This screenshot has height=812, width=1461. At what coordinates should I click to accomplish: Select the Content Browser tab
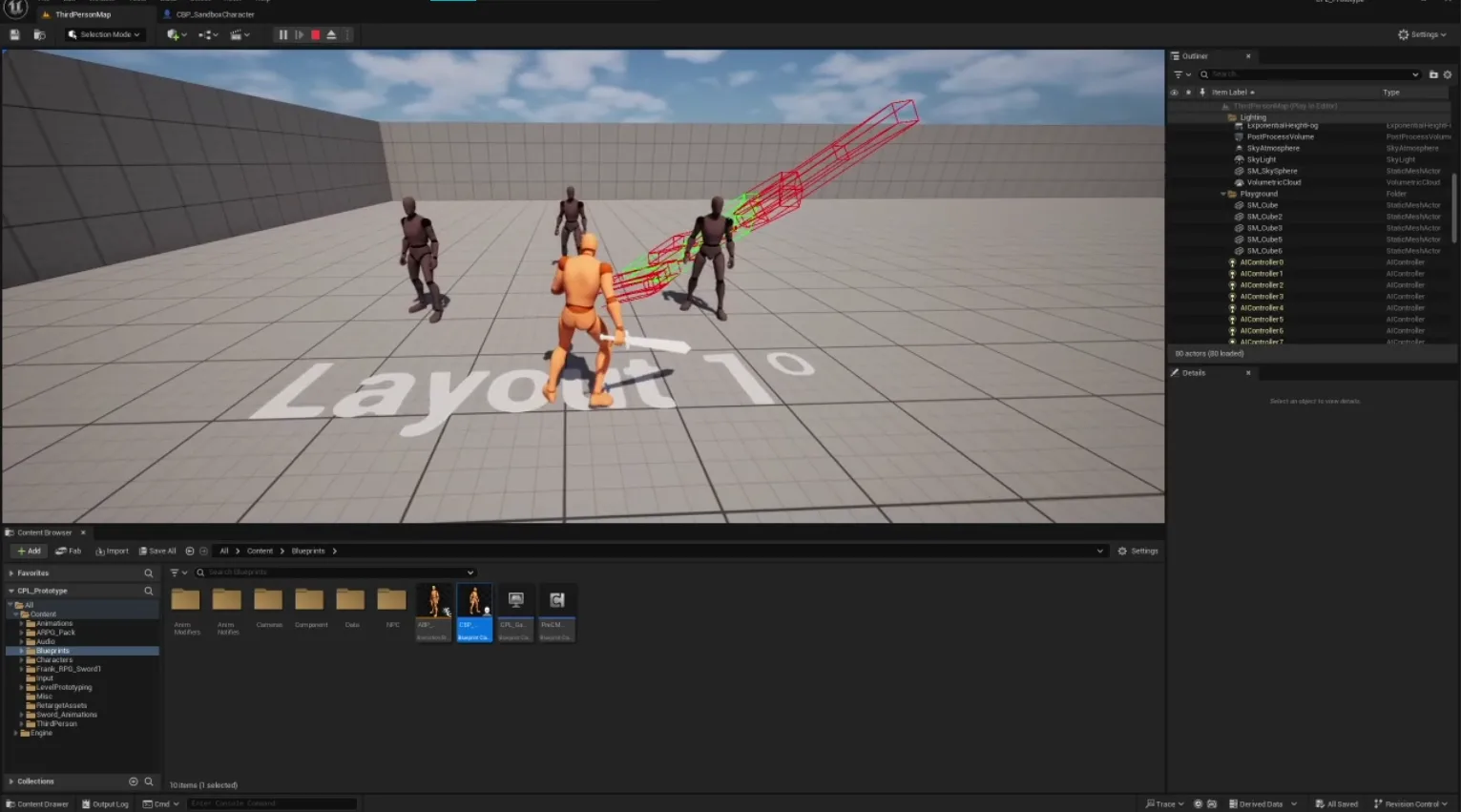44,532
